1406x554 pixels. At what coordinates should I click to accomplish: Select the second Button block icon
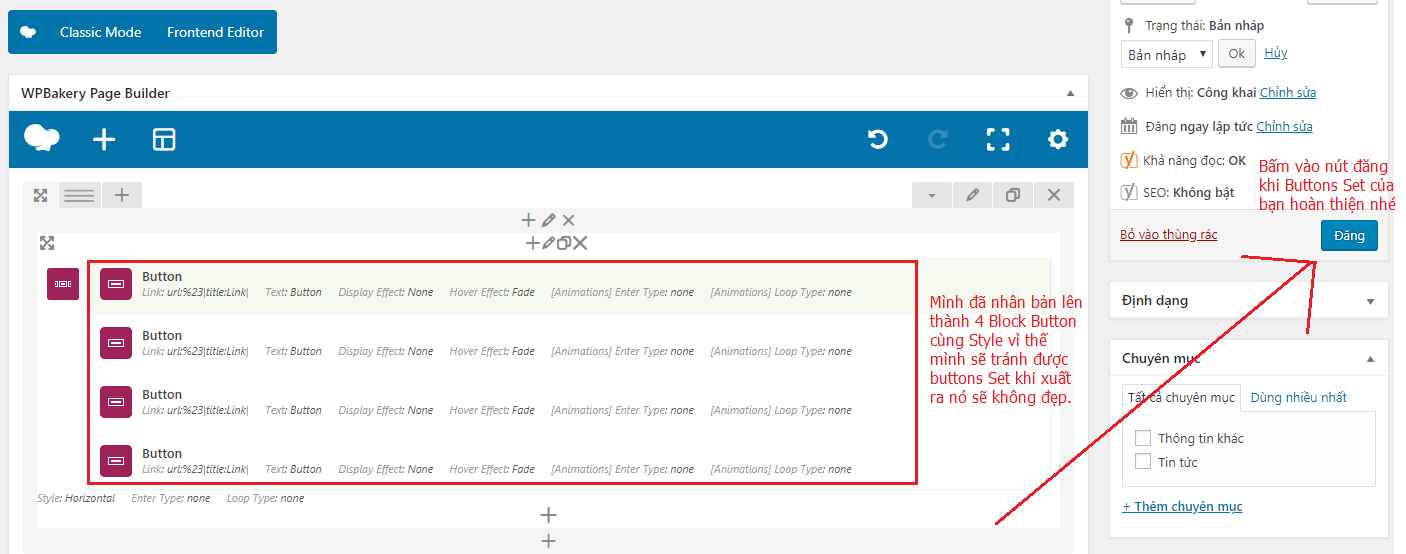(116, 343)
